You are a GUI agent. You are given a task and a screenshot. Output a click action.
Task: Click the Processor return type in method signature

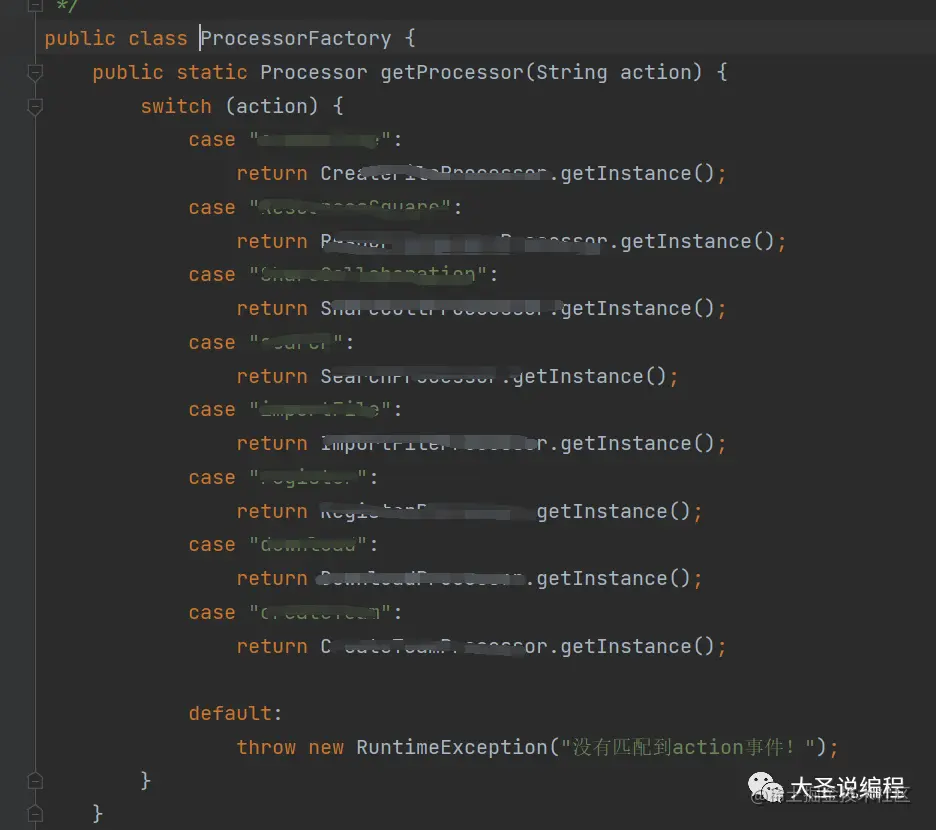313,72
